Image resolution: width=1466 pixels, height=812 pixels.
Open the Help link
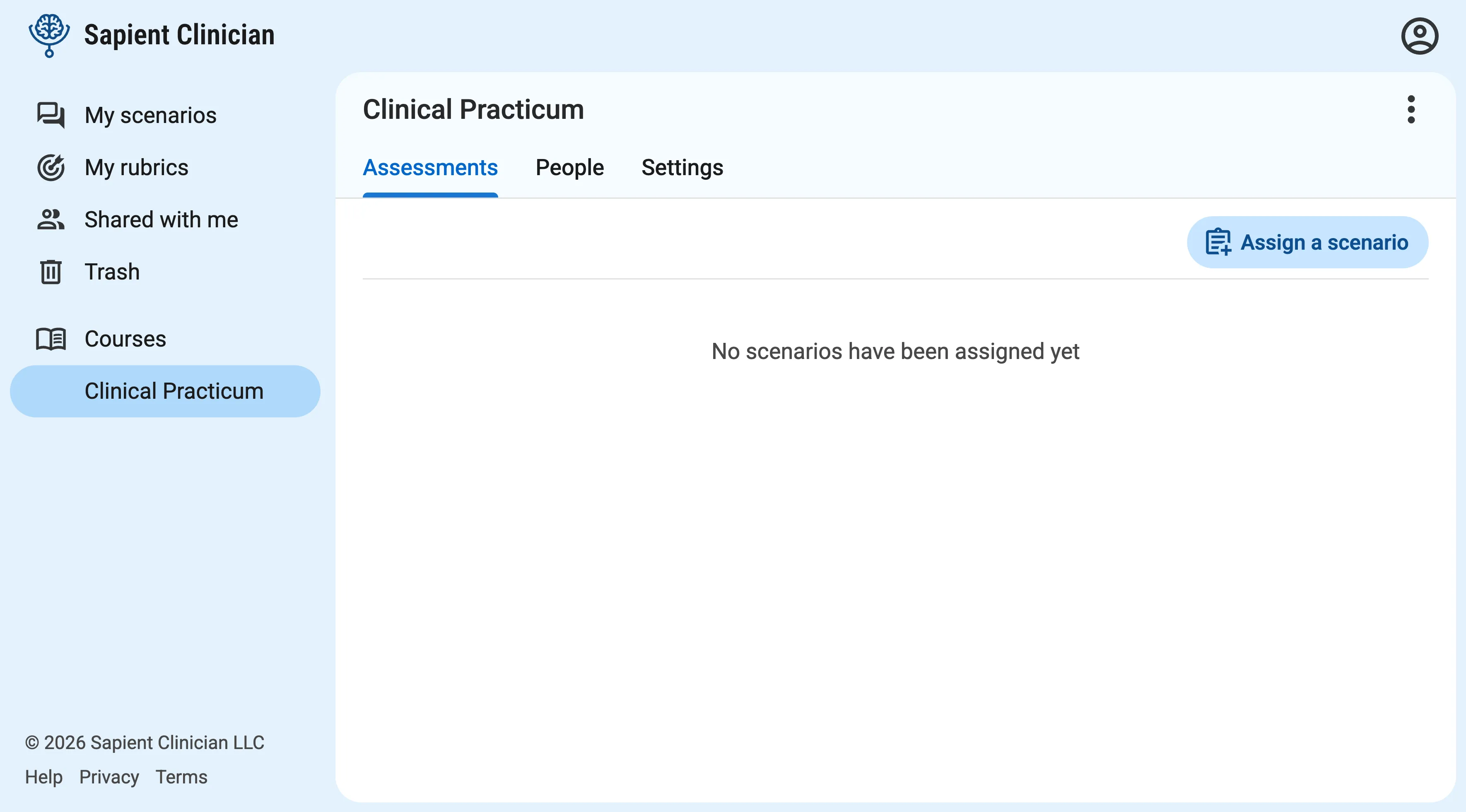coord(44,777)
